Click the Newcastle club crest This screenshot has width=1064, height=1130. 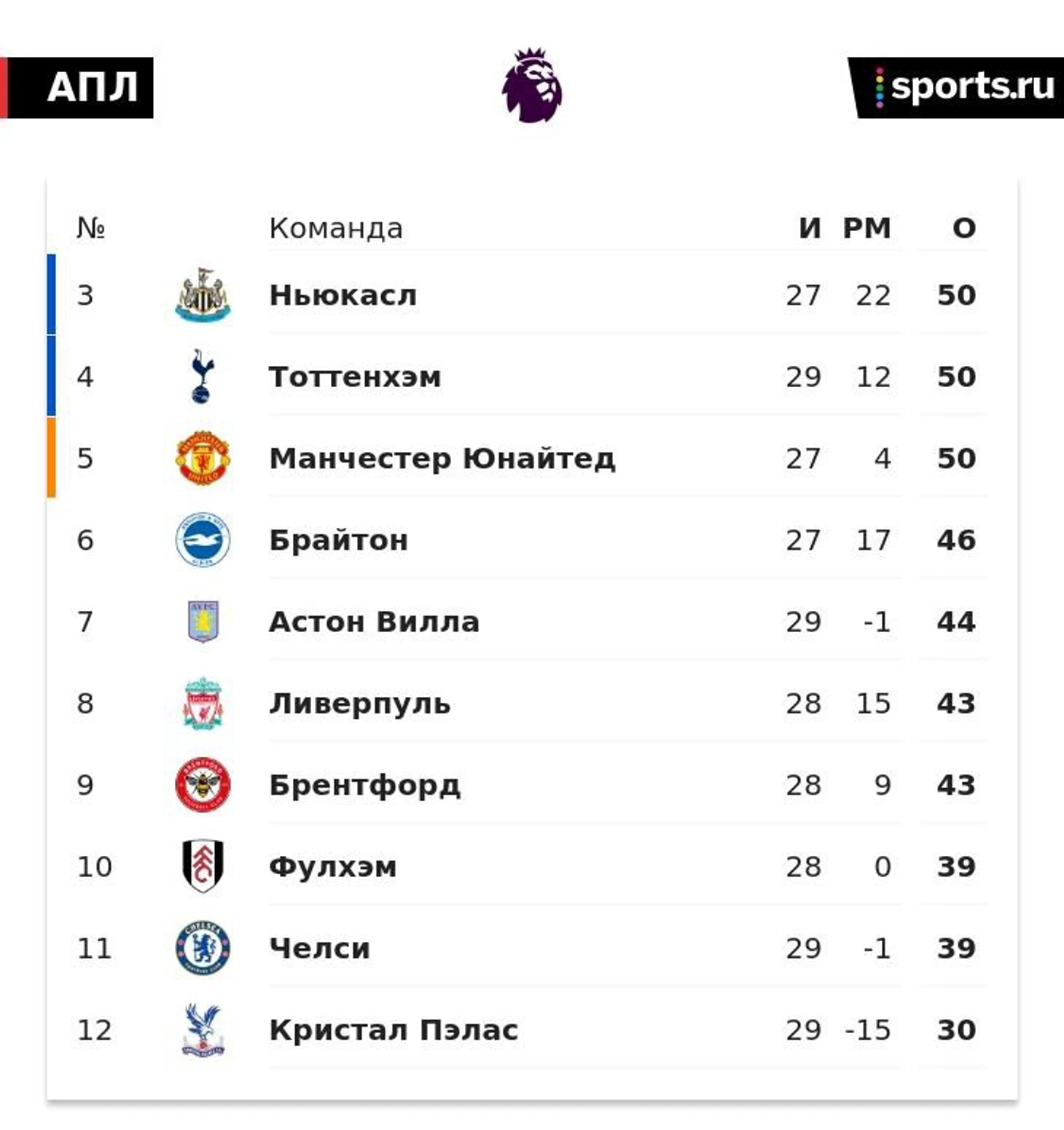pyautogui.click(x=203, y=295)
